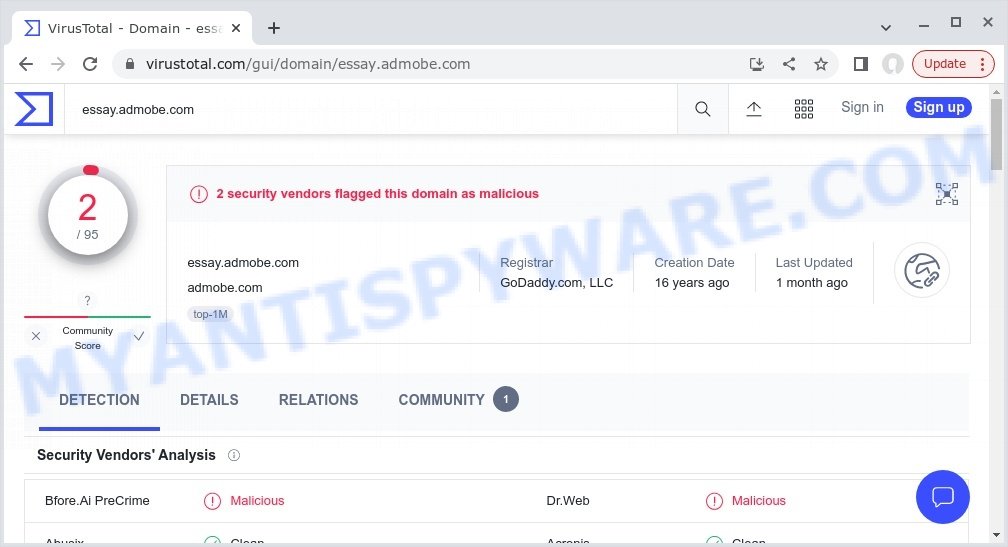Open the apps grid menu icon
This screenshot has width=1008, height=547.
point(804,109)
